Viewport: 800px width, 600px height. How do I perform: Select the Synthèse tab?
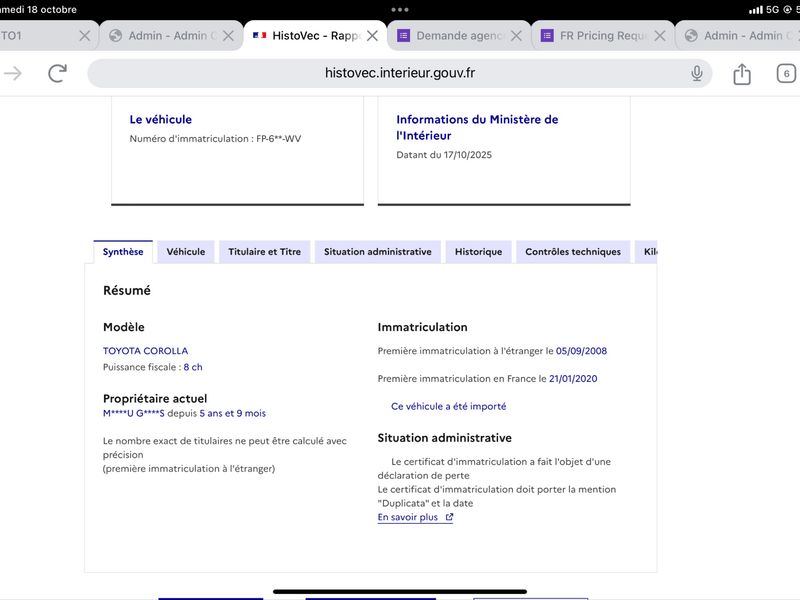click(x=123, y=252)
